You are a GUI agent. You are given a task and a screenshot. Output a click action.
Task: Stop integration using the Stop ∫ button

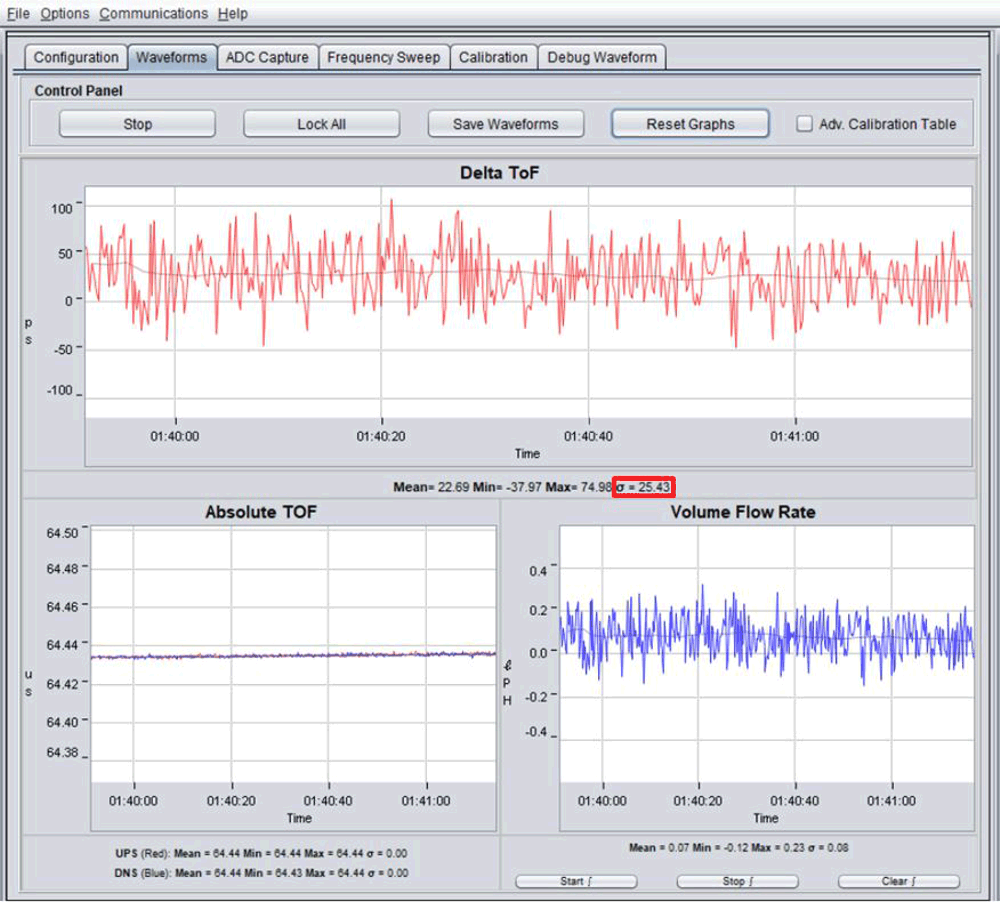point(737,881)
